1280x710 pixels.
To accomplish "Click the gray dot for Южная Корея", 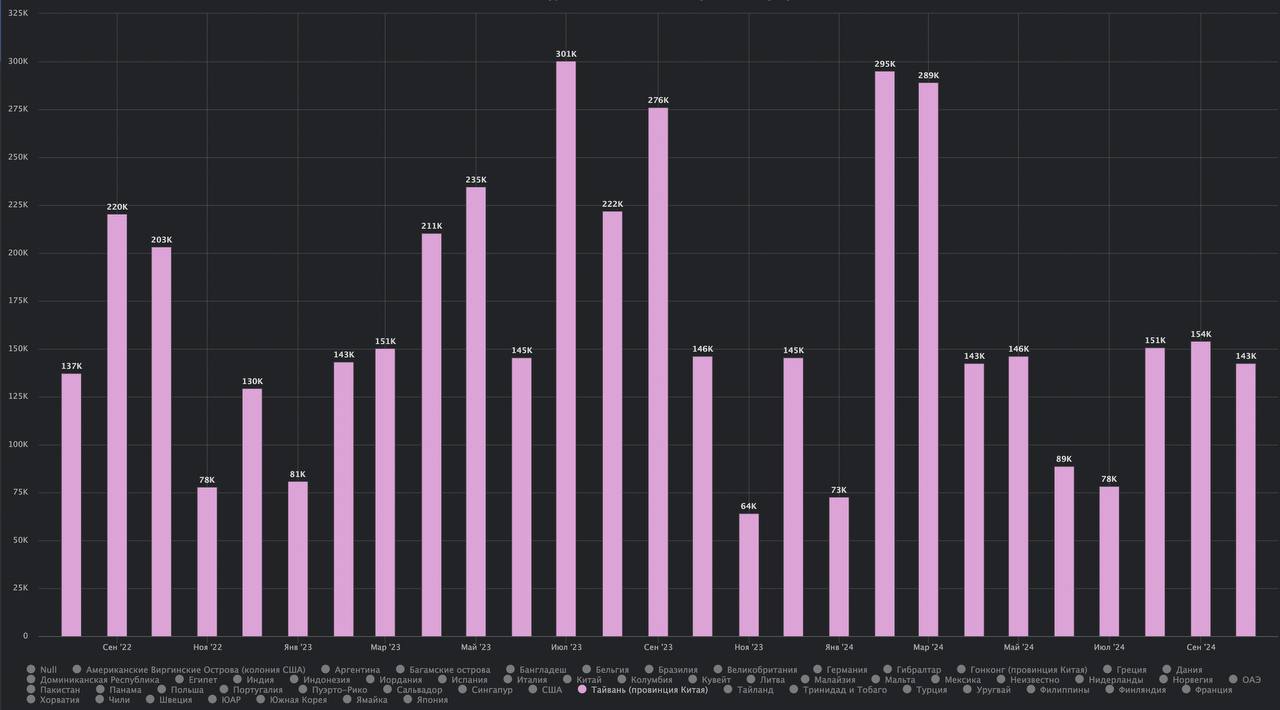I will [x=261, y=700].
